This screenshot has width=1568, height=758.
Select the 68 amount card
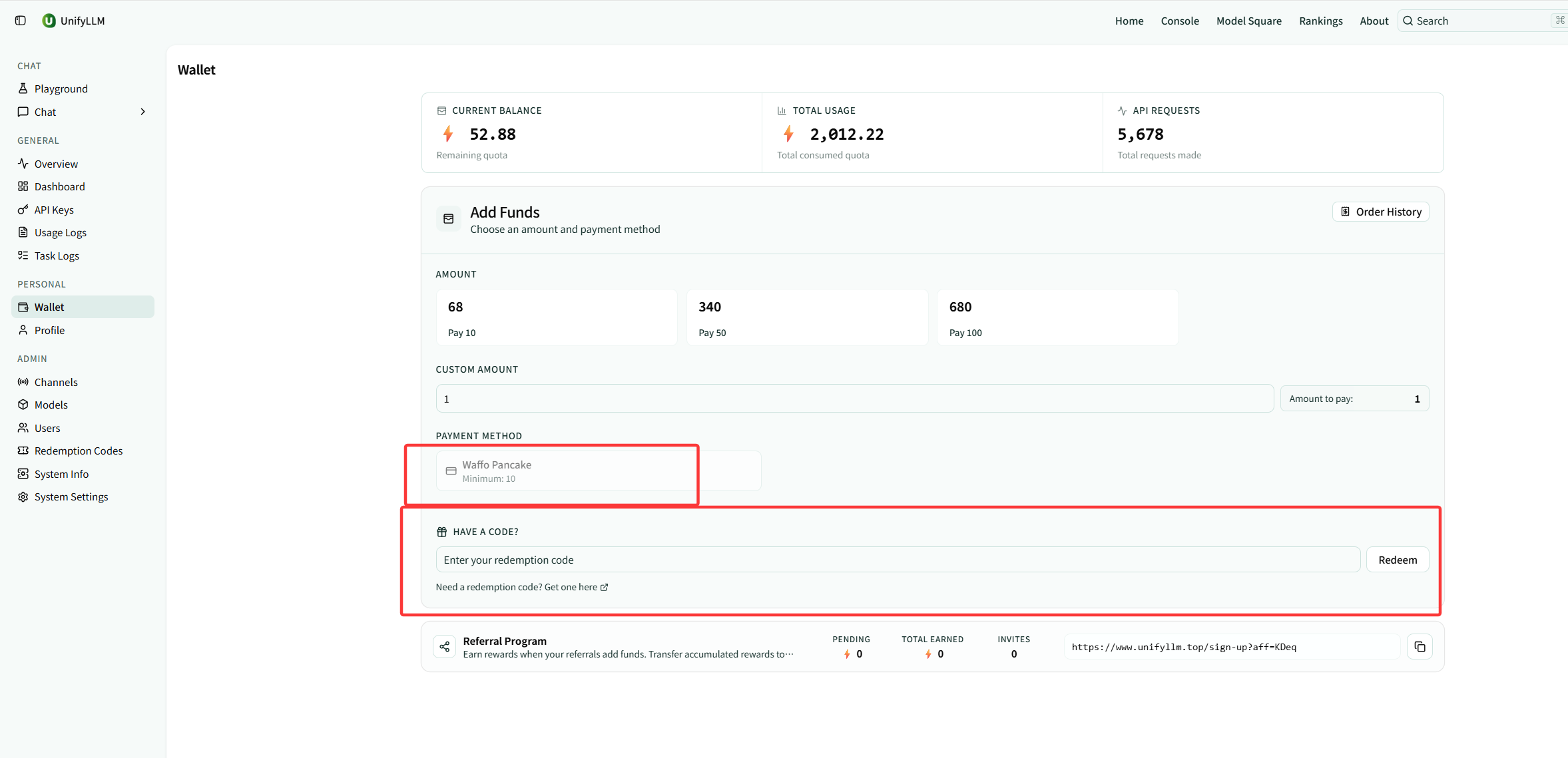[x=557, y=317]
